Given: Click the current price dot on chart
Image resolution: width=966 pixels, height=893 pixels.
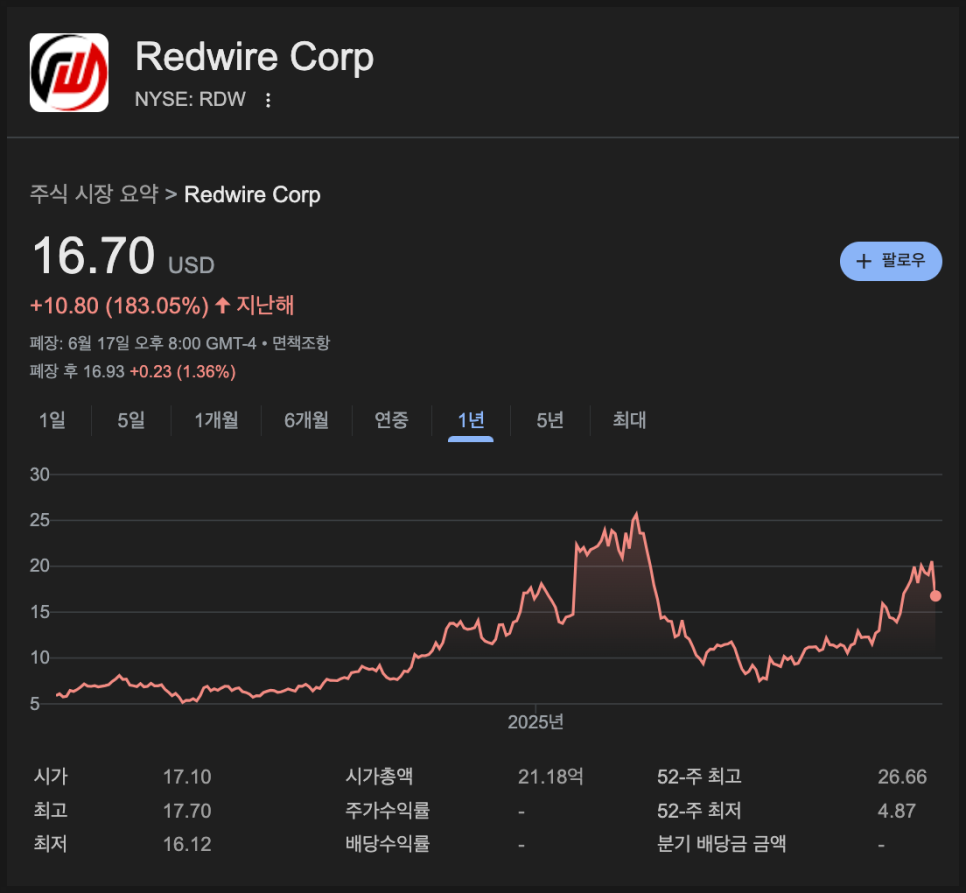Looking at the screenshot, I should tap(935, 596).
